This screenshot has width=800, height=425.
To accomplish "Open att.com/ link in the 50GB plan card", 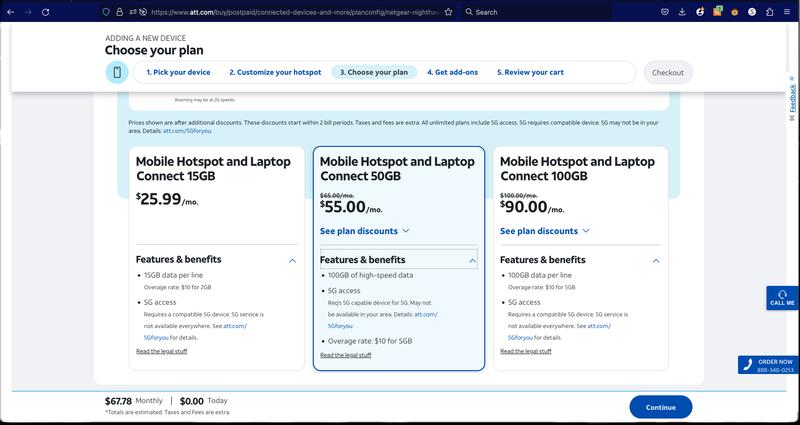I will (x=426, y=315).
